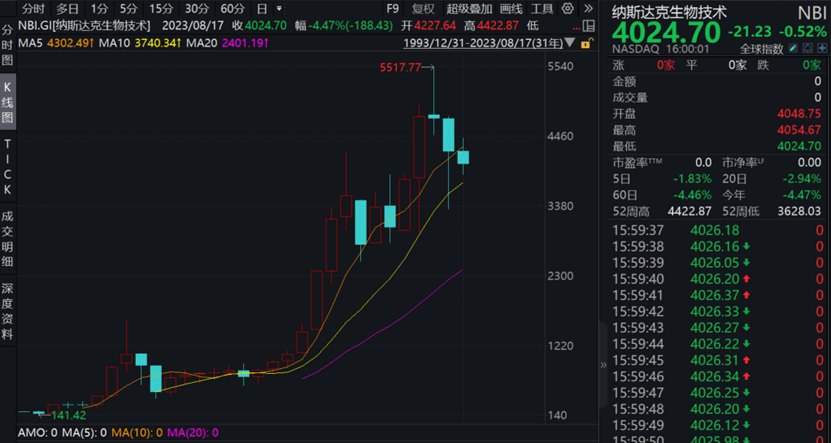The height and width of the screenshot is (443, 831).
Task: Click the 画线 draw line button
Action: pos(510,9)
